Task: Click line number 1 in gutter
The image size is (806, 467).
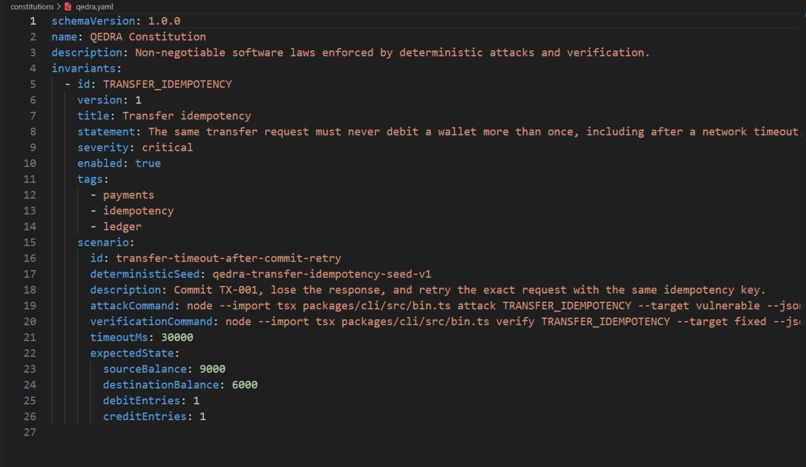Action: (x=33, y=21)
